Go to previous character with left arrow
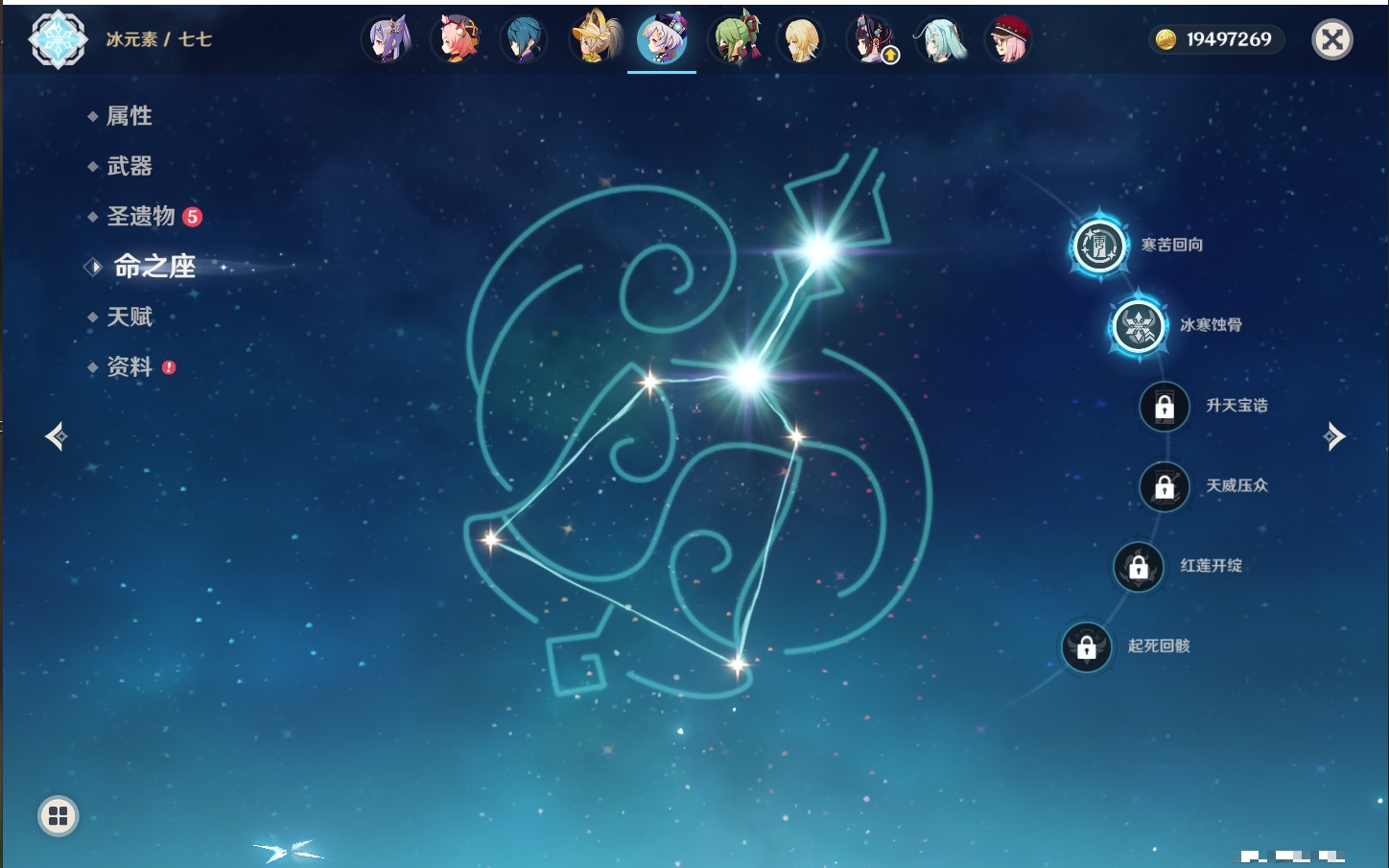1389x868 pixels. pyautogui.click(x=56, y=437)
